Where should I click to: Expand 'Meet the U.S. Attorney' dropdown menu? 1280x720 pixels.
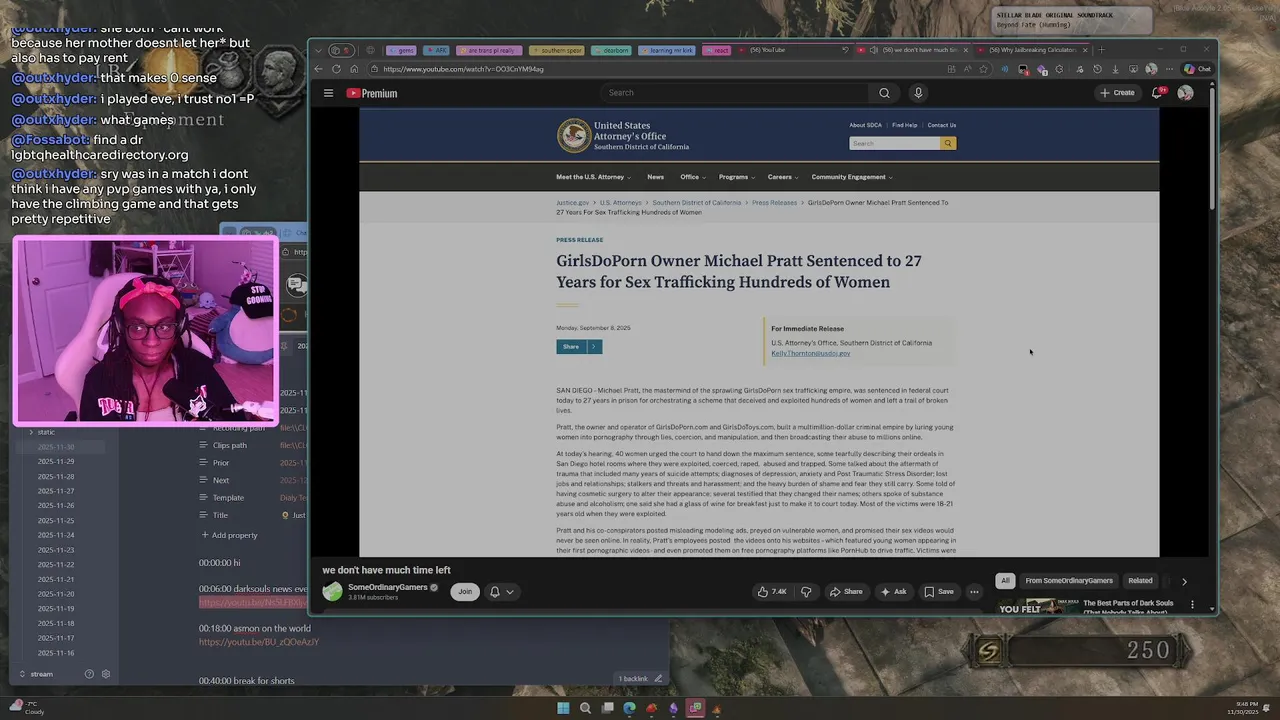click(x=593, y=177)
